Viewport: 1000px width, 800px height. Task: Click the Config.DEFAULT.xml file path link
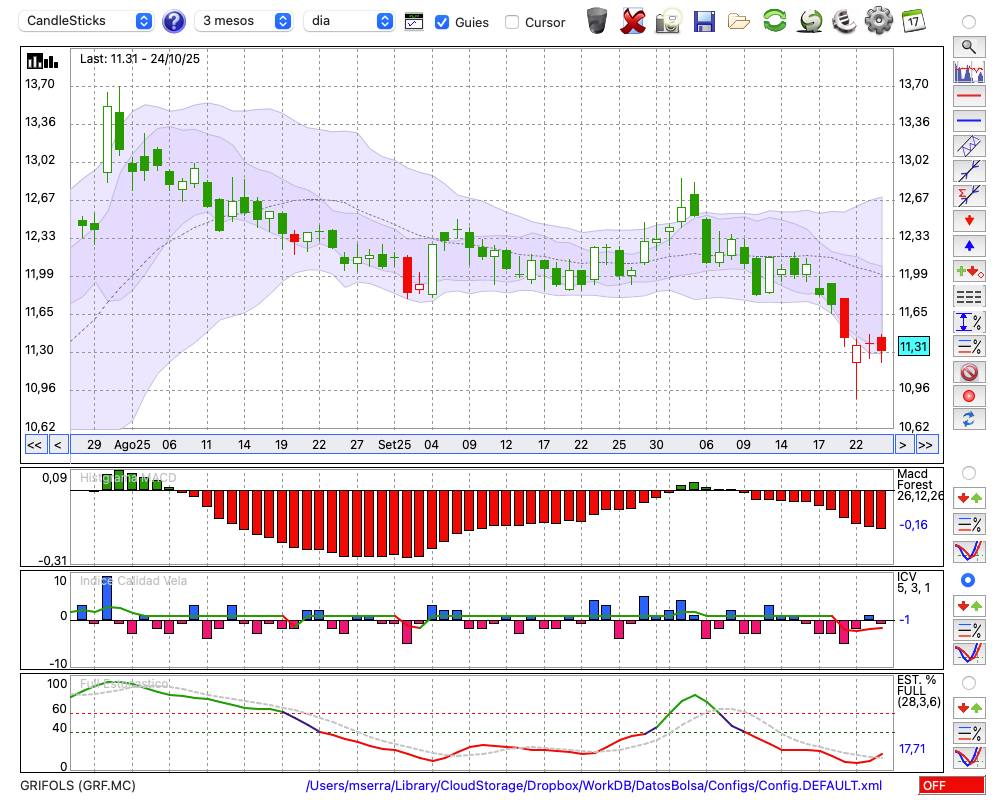(594, 786)
